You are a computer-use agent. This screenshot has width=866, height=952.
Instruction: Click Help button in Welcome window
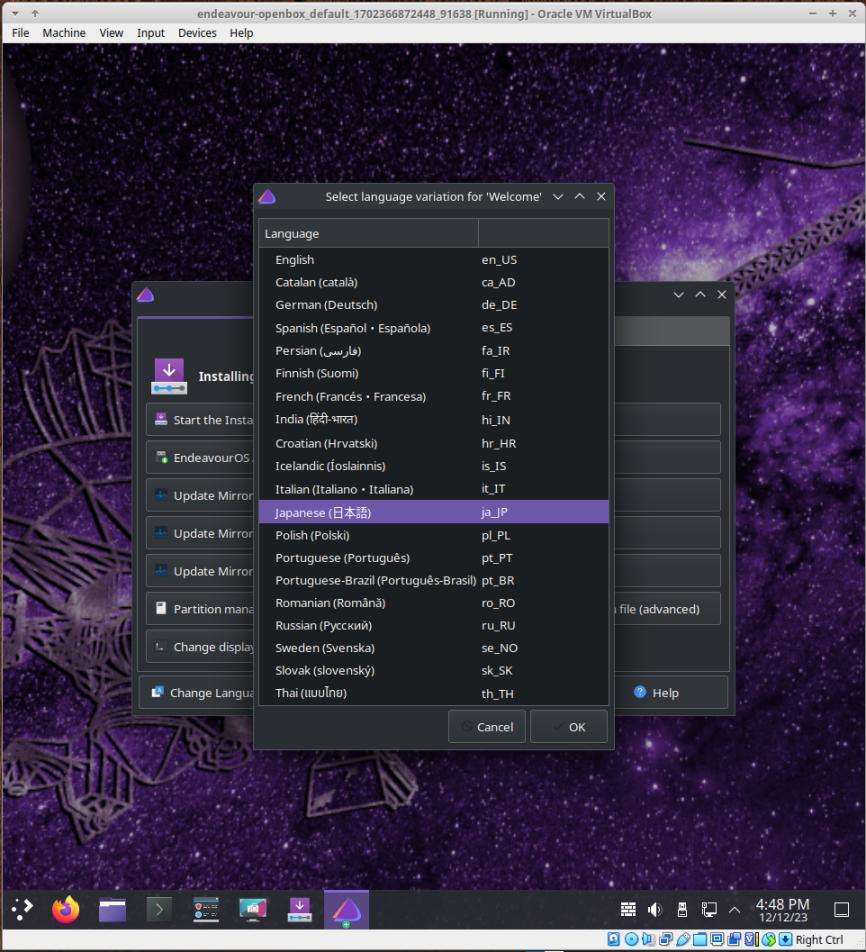tap(656, 693)
